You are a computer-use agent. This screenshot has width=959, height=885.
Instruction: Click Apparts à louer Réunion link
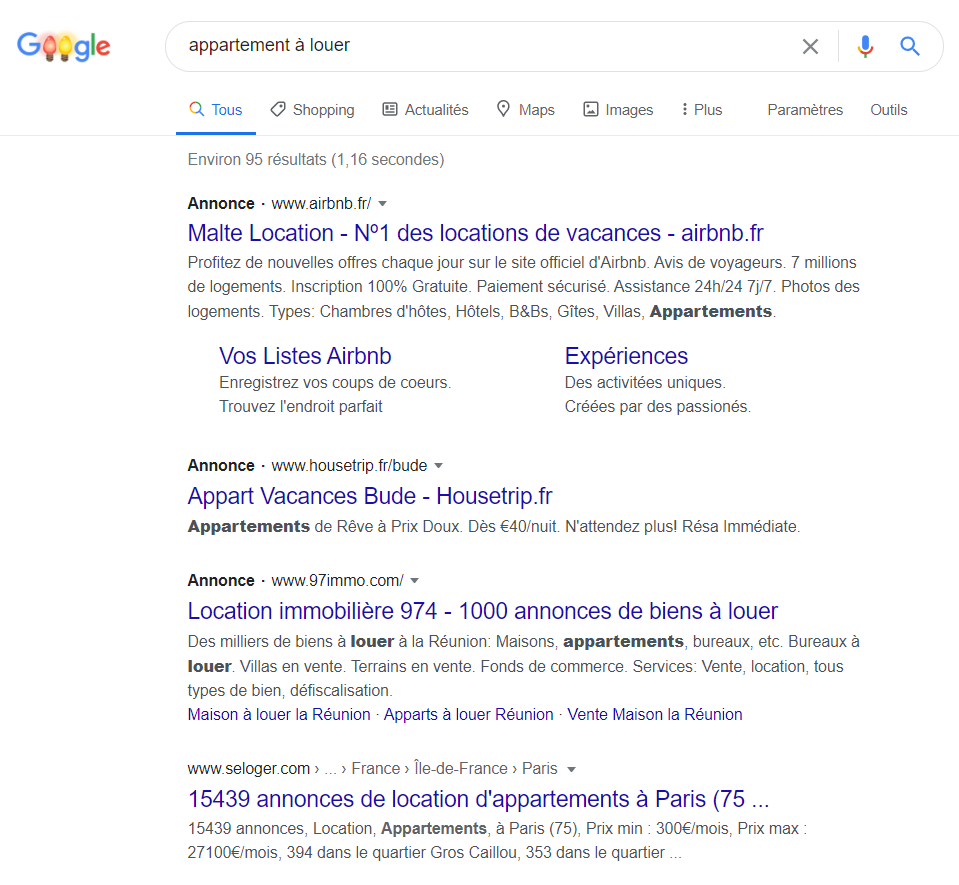click(x=468, y=714)
